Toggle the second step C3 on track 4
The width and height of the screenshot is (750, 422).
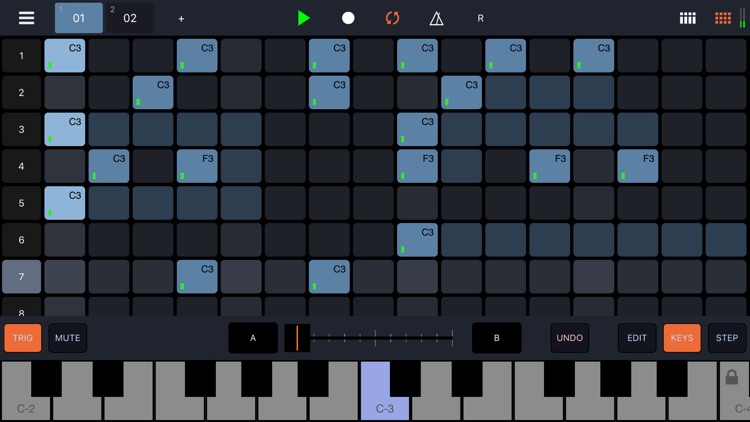pyautogui.click(x=109, y=167)
